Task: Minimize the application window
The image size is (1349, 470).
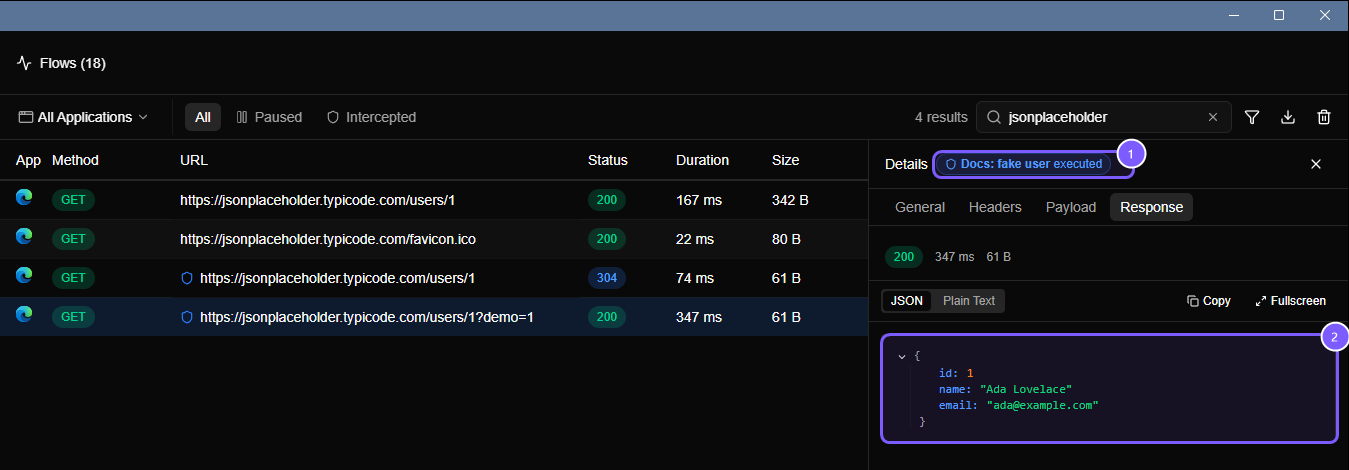Action: click(1233, 15)
